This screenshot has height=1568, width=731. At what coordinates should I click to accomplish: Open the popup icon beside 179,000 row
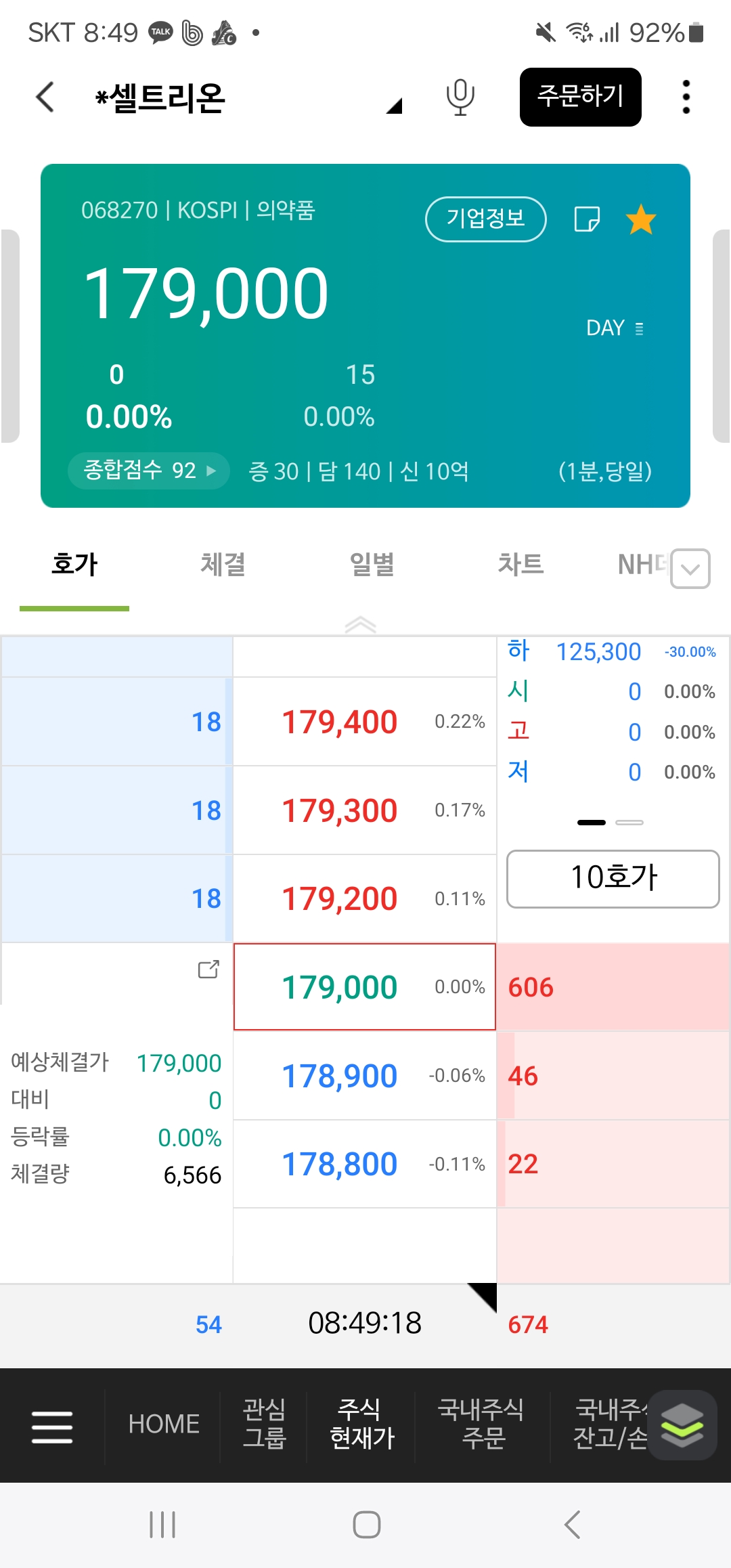208,970
